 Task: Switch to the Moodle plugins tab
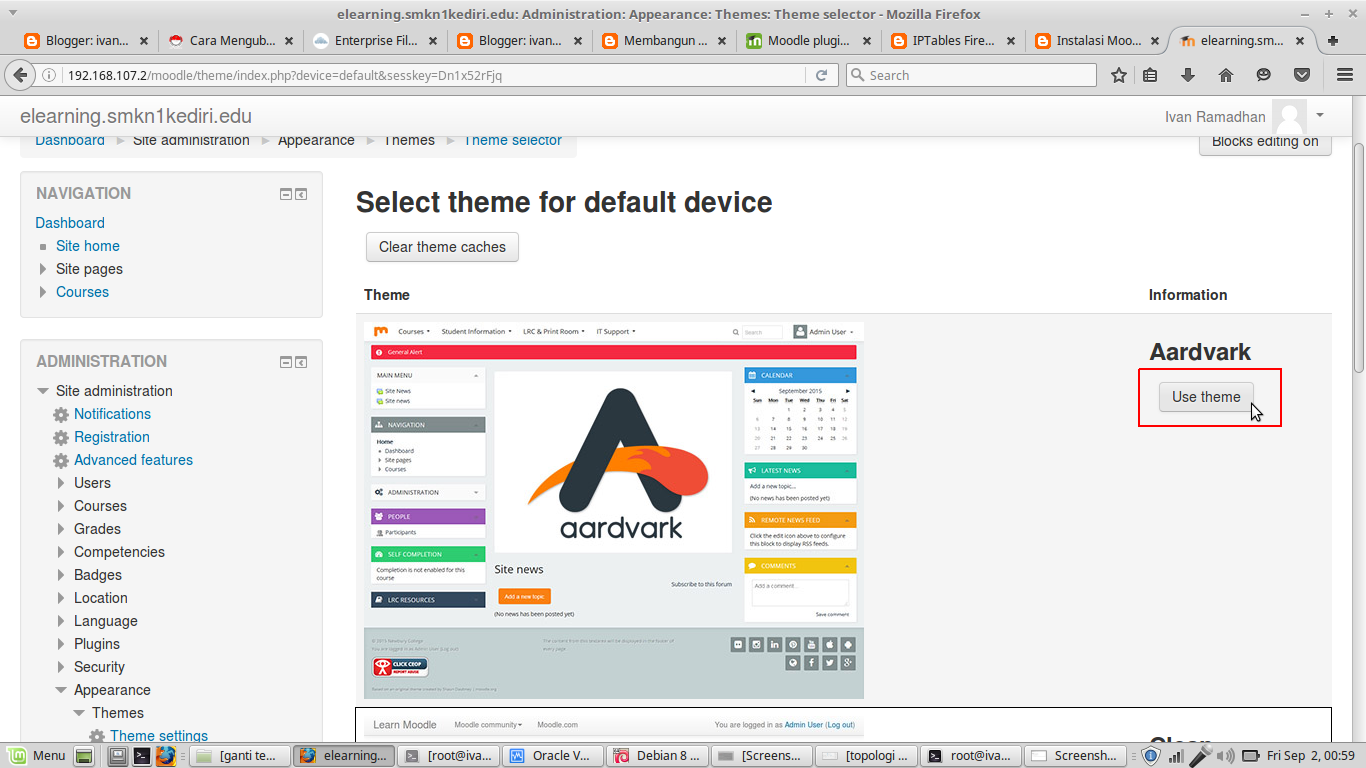tap(800, 41)
